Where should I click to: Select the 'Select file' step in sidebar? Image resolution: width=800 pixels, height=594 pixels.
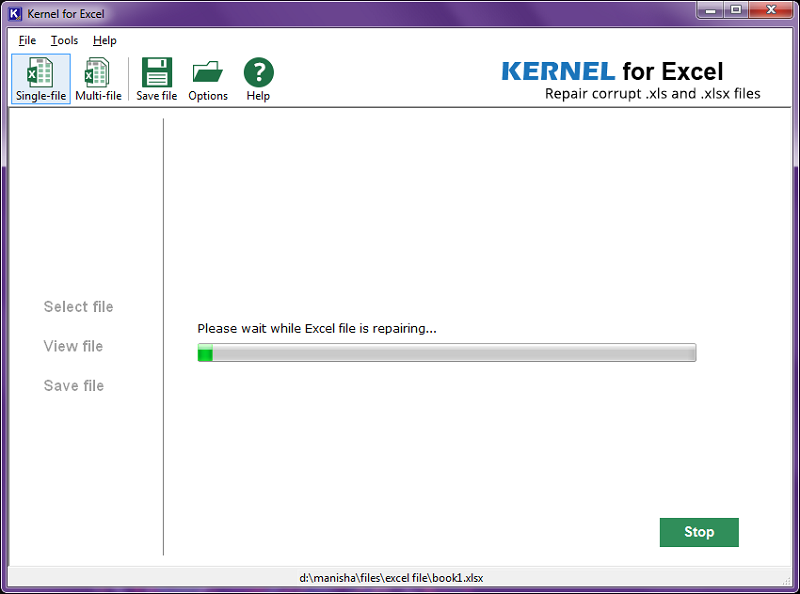(x=79, y=307)
